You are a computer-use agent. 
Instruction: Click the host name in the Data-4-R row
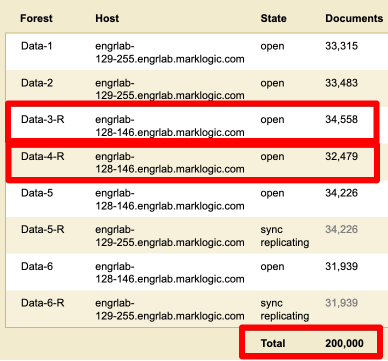point(170,163)
